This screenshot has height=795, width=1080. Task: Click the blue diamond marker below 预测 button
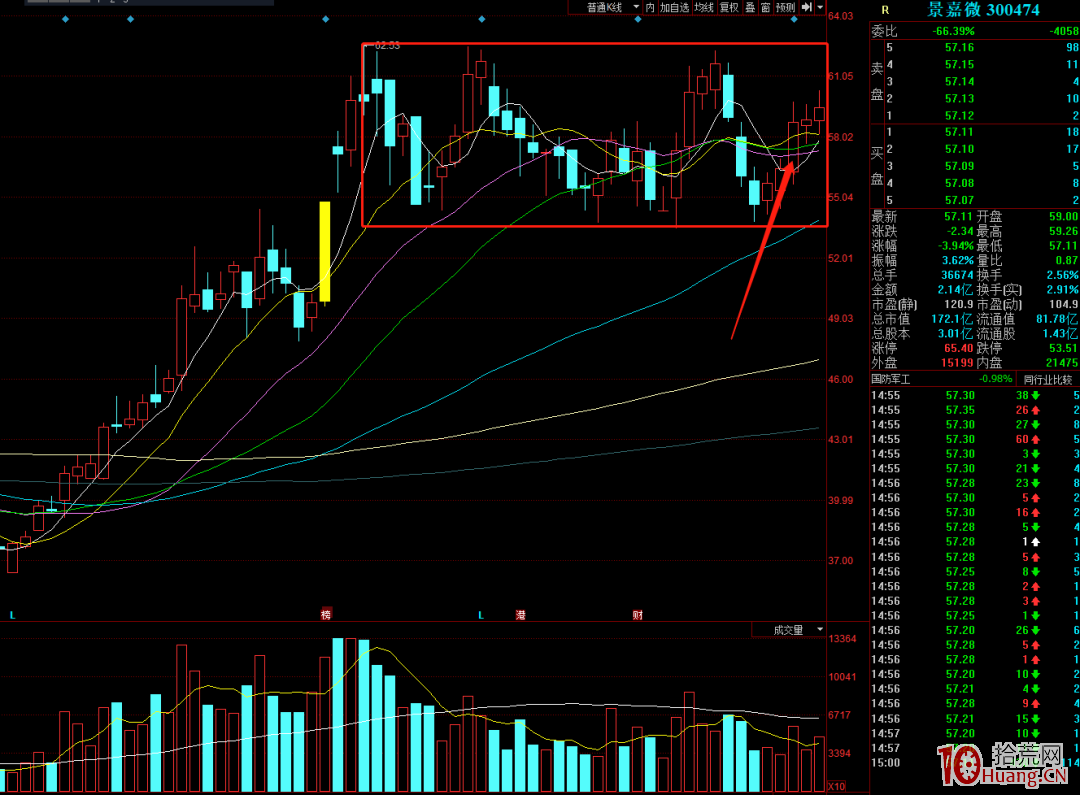click(793, 19)
